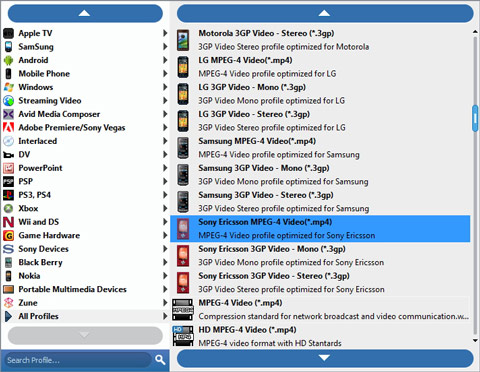
Task: Click the Game Hardware icon
Action: coord(8,236)
